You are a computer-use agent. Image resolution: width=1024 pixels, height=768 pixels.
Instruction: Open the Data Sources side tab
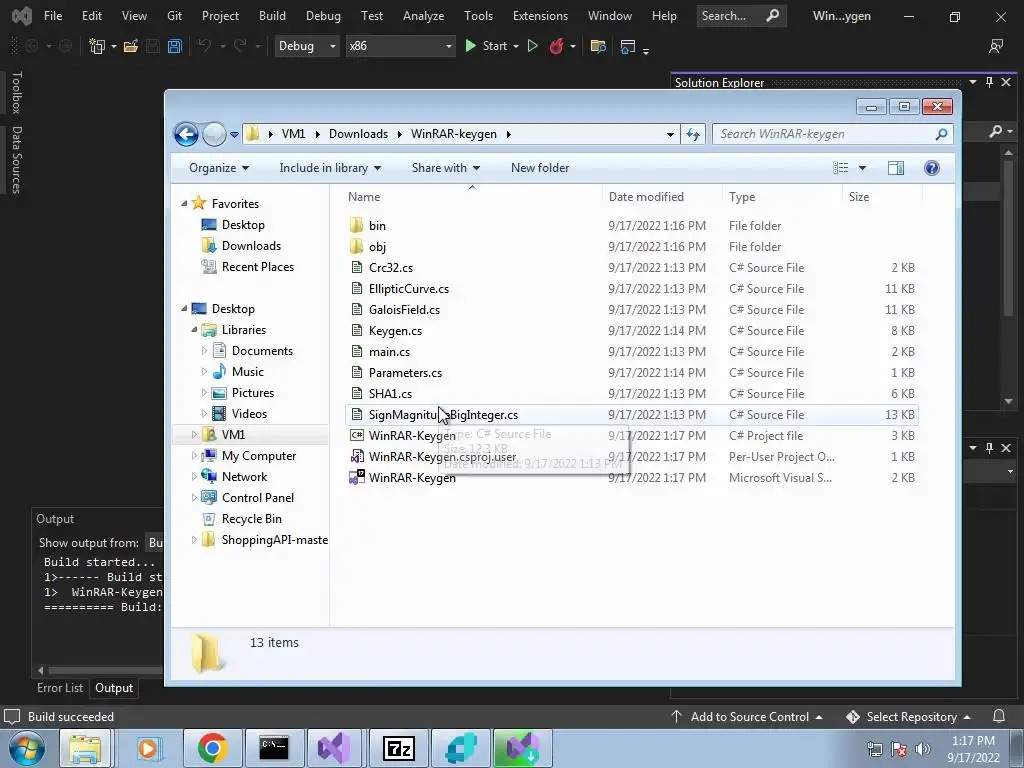click(x=16, y=159)
